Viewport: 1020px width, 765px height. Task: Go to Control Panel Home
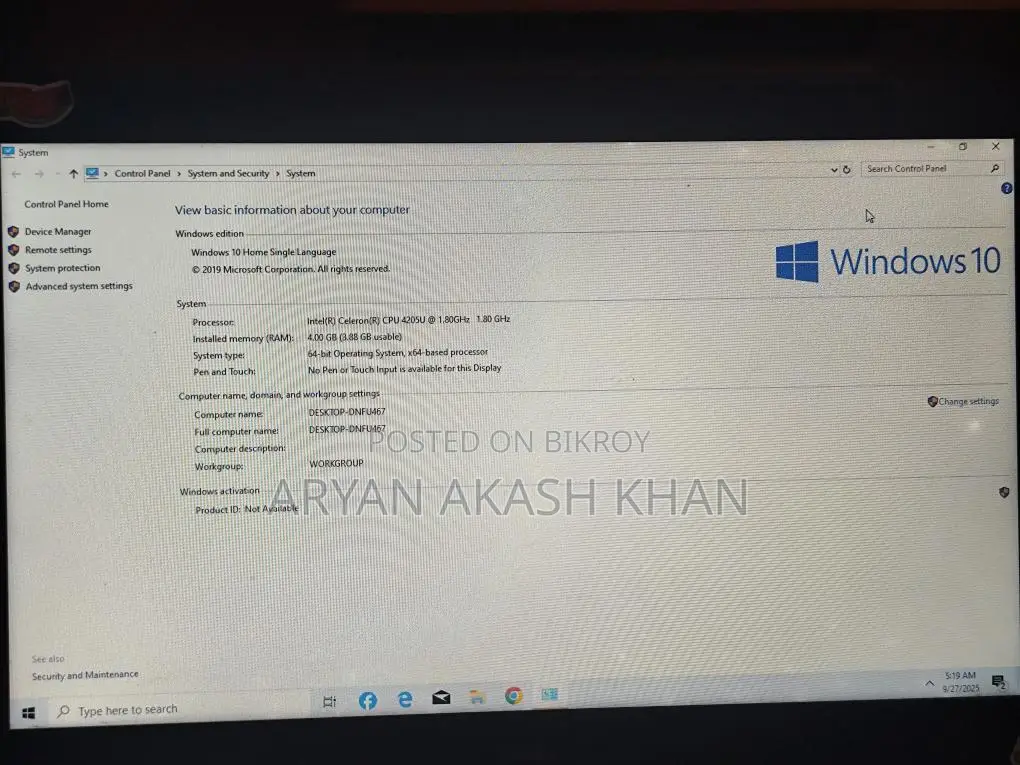point(66,204)
